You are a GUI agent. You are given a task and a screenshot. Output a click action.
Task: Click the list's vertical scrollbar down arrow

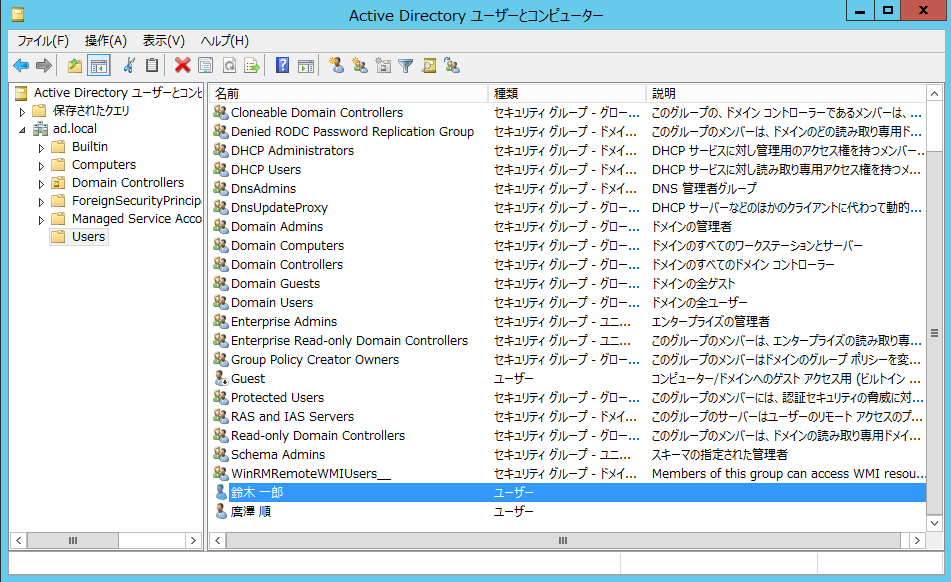point(935,523)
